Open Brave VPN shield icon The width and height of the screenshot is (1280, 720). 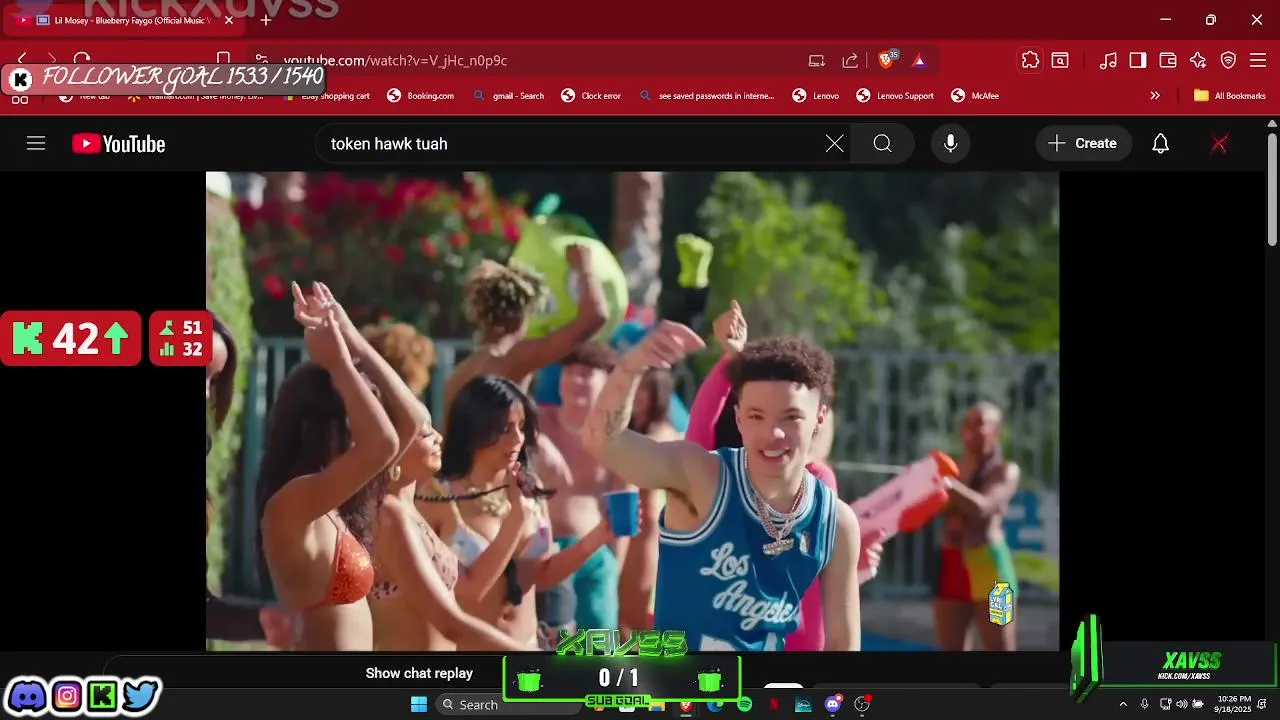click(1228, 60)
